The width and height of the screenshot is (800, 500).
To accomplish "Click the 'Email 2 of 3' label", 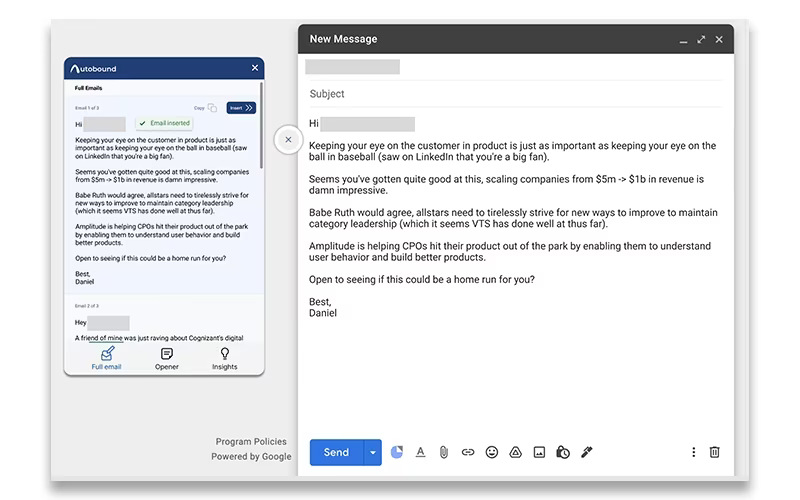I will click(87, 306).
